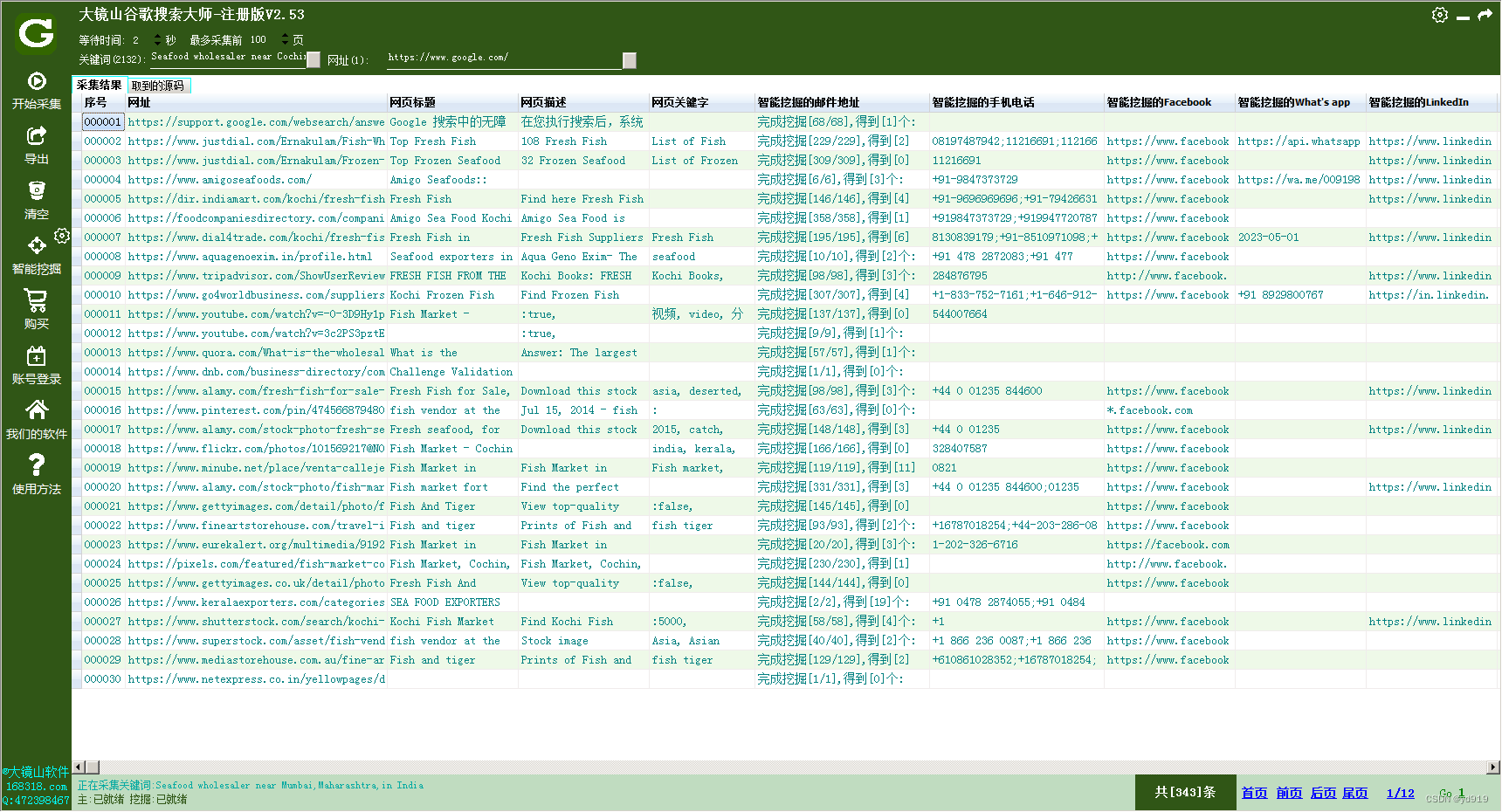Select the 'SEA FOOD EXPORTERS' title cell
This screenshot has height=812, width=1502.
pyautogui.click(x=452, y=602)
